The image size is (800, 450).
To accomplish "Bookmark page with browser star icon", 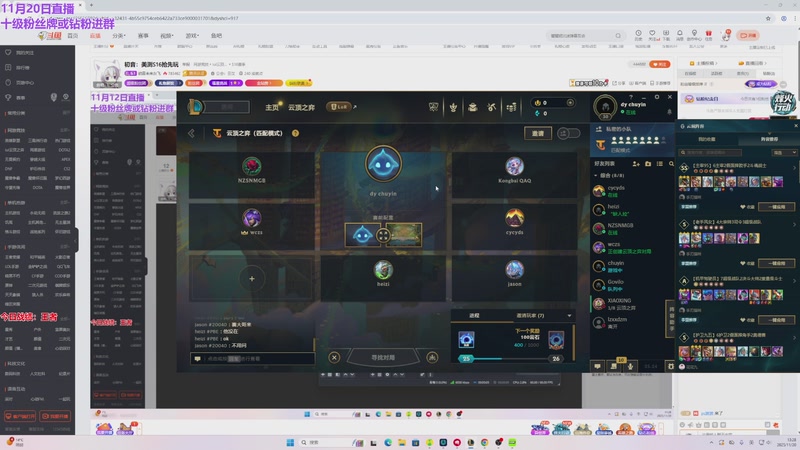I will pyautogui.click(x=768, y=18).
